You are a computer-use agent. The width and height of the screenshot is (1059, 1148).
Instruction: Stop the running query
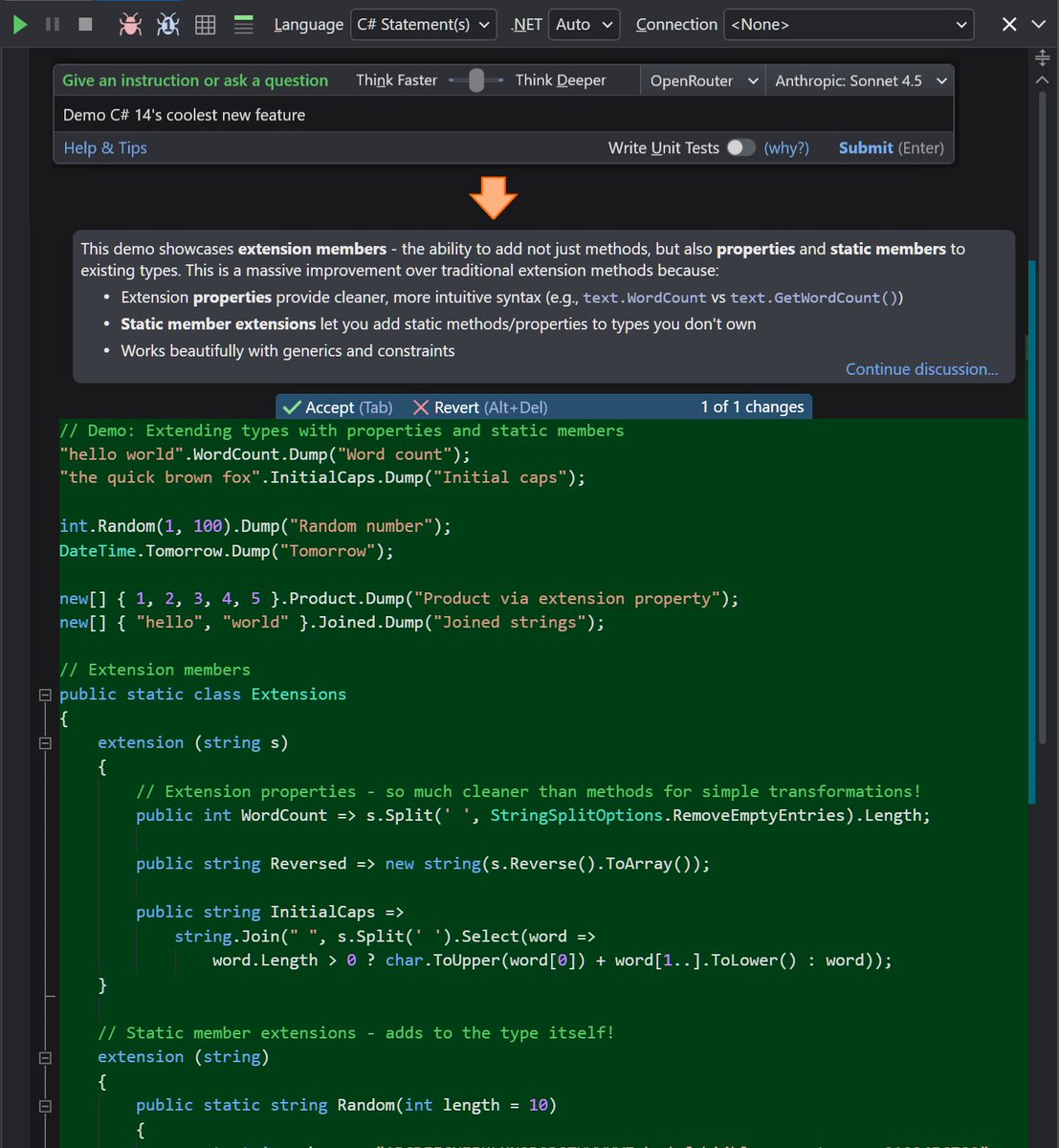pos(84,24)
